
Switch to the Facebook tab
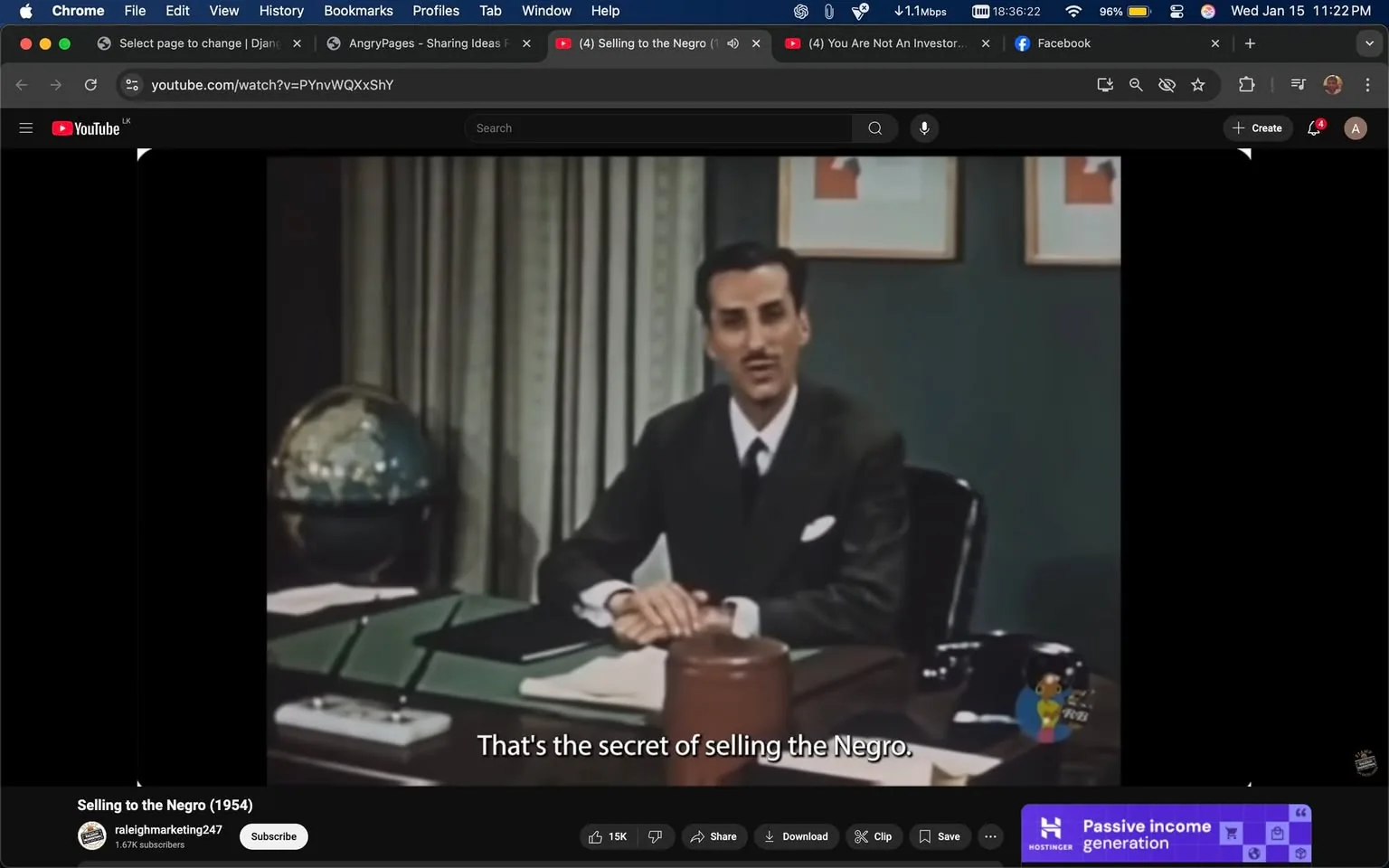1063,42
